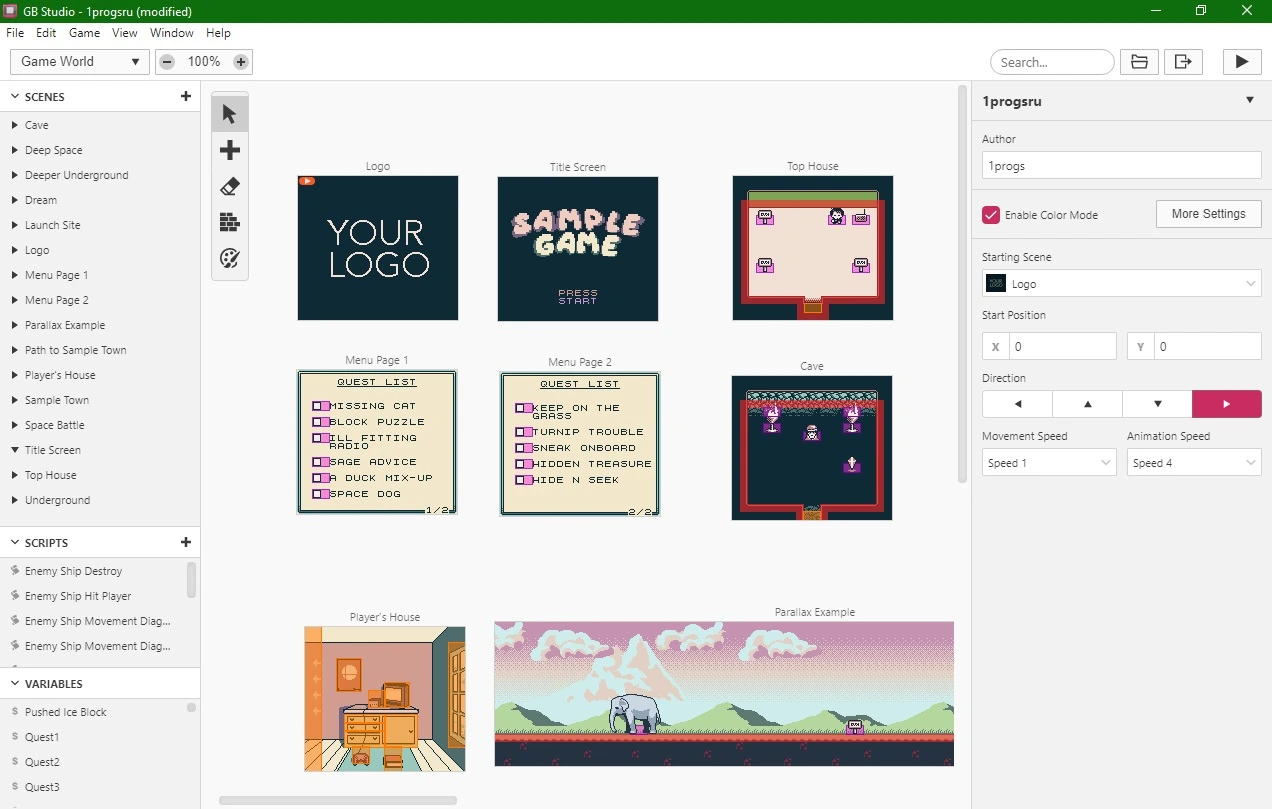Select the Collisions brick tool
This screenshot has width=1272, height=809.
[x=230, y=223]
